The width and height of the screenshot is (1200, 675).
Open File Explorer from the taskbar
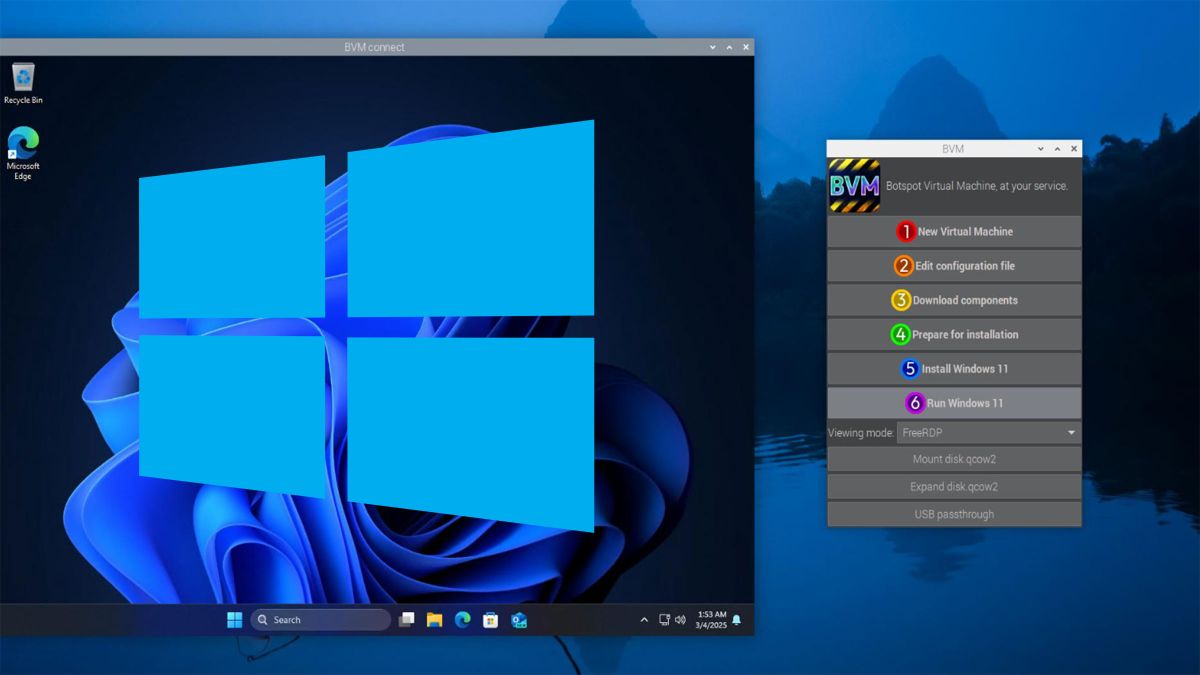(433, 619)
